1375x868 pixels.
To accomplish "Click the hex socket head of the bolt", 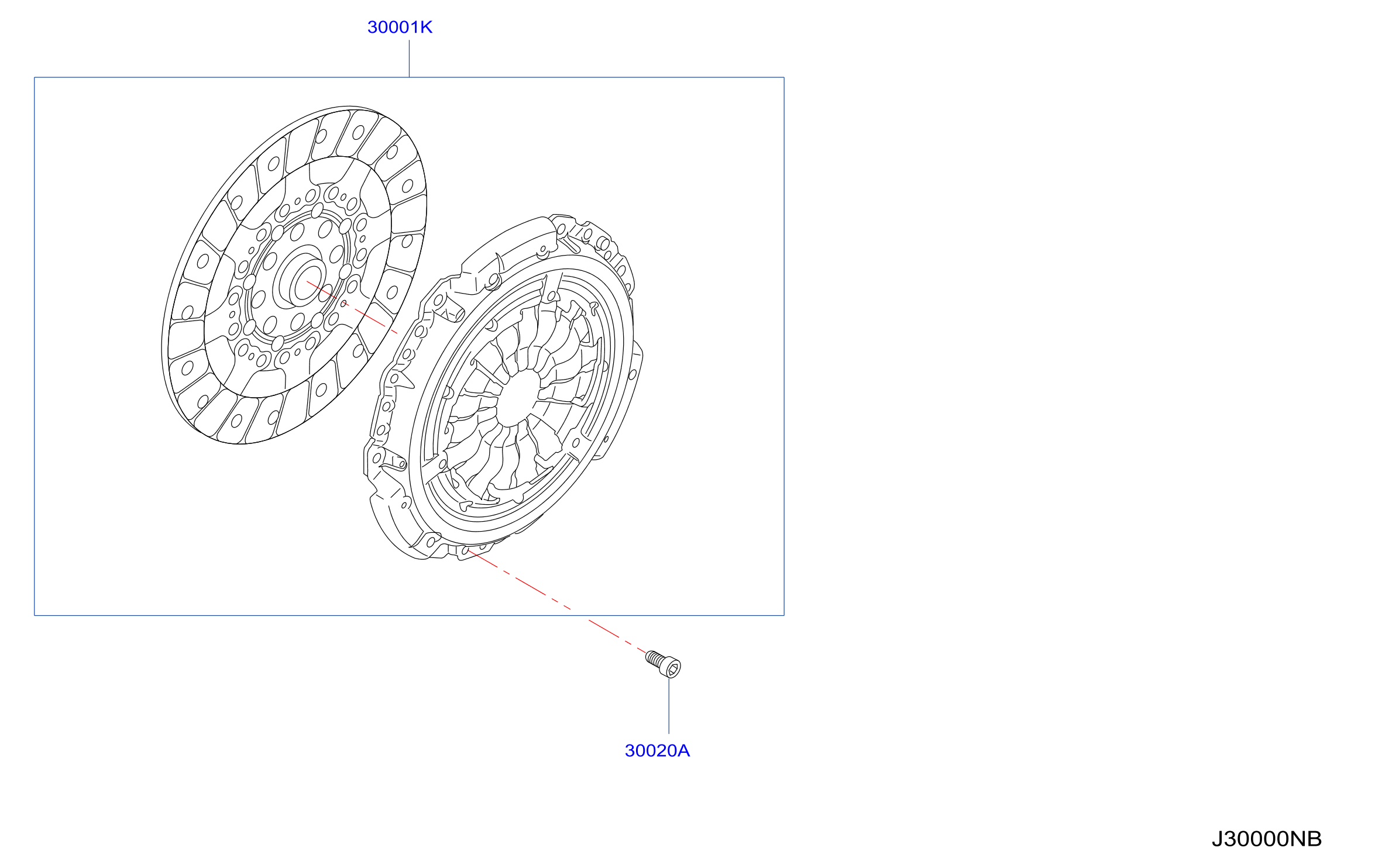I will [x=673, y=669].
